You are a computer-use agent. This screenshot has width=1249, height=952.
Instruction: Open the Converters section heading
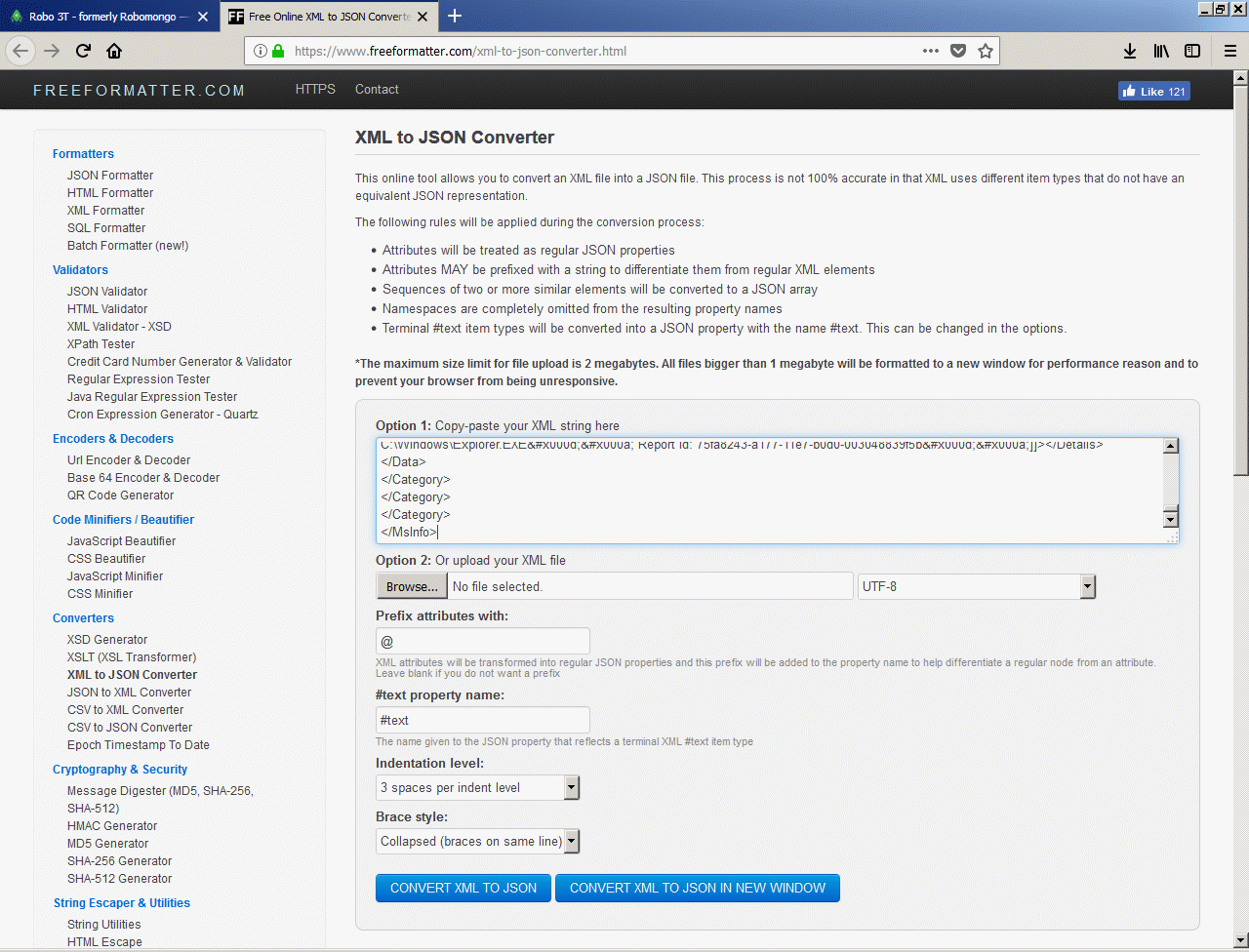click(83, 618)
